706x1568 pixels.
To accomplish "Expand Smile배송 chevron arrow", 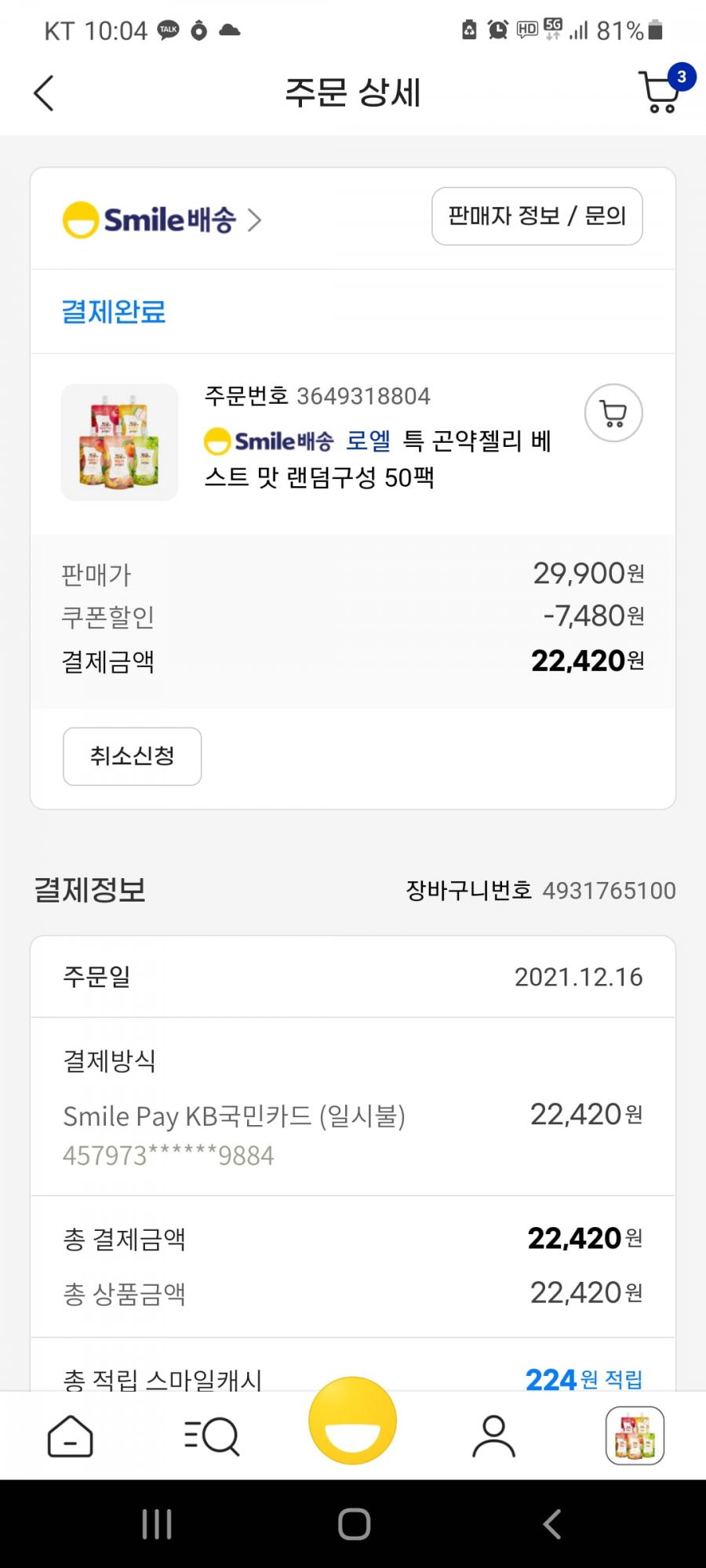I will [x=254, y=220].
